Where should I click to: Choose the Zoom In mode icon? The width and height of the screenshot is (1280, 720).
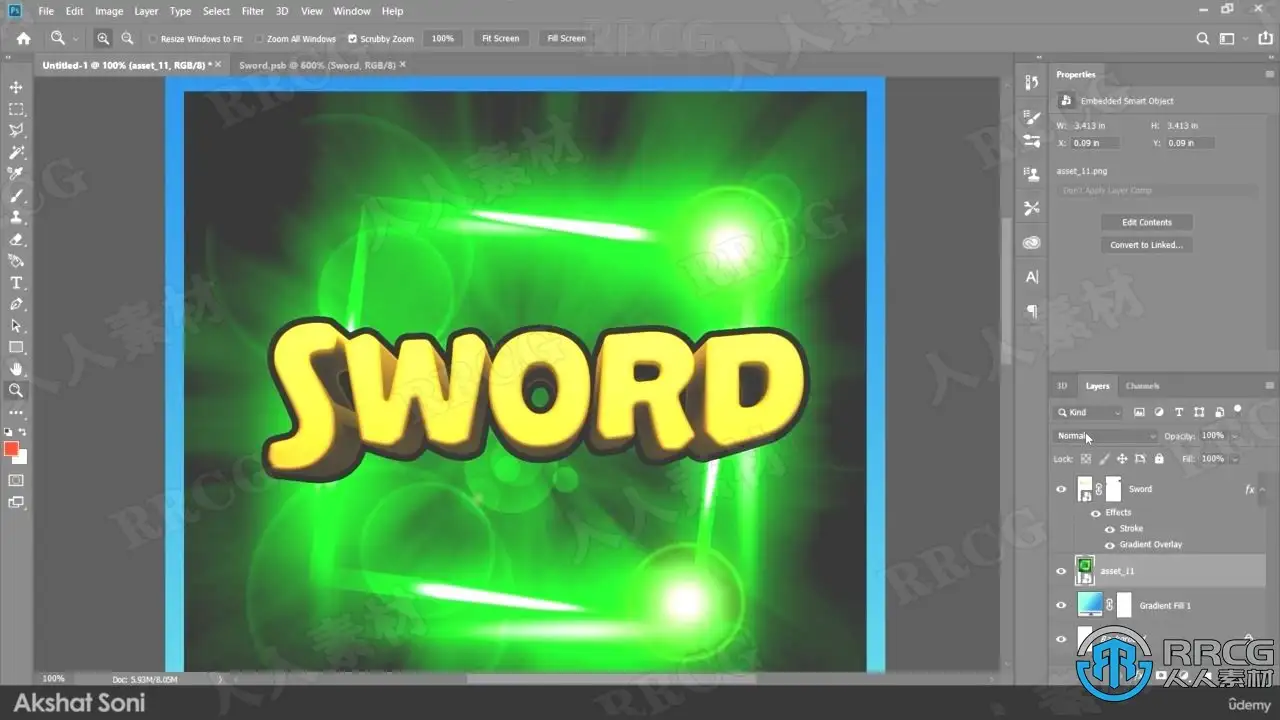click(103, 38)
